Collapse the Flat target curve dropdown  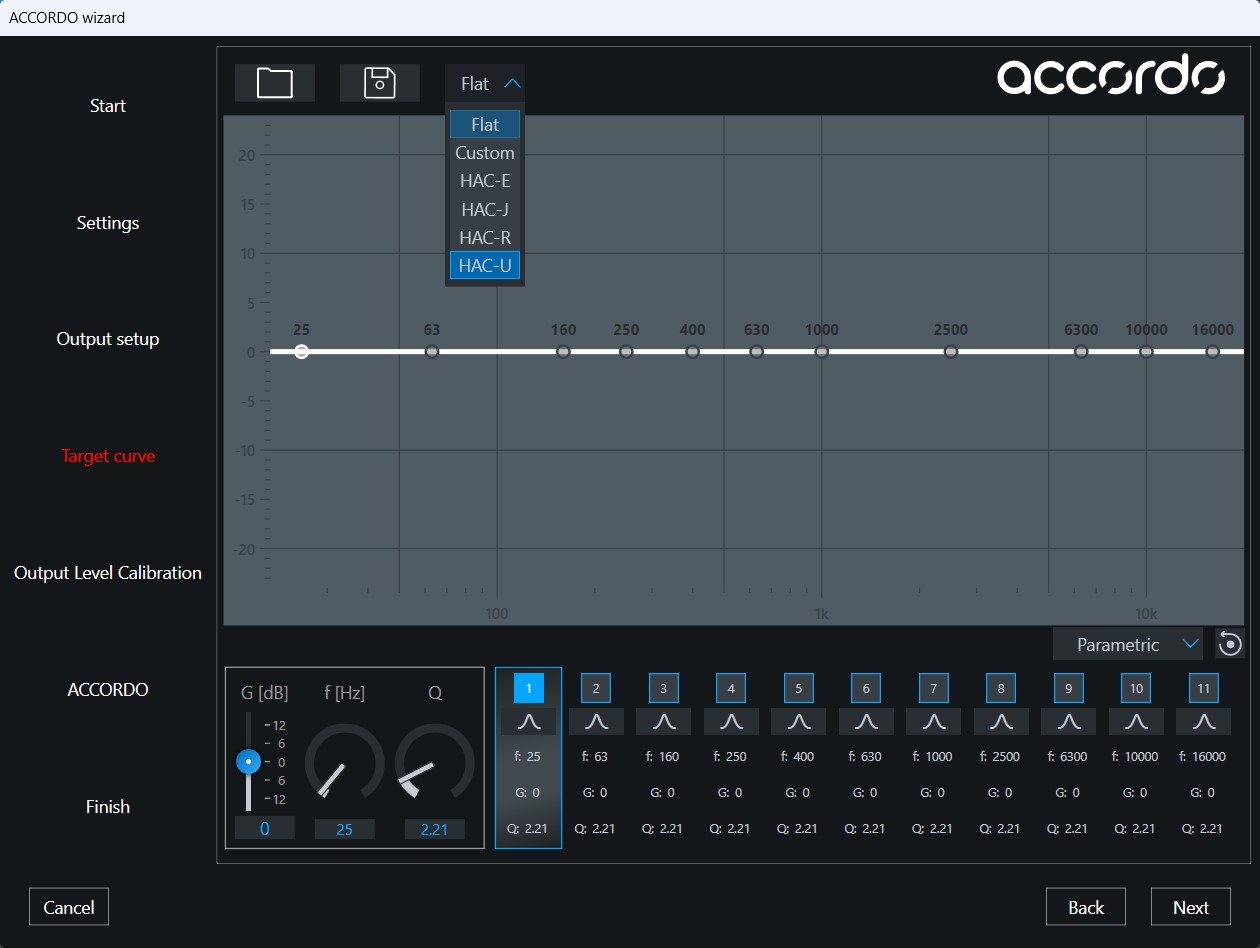(485, 84)
